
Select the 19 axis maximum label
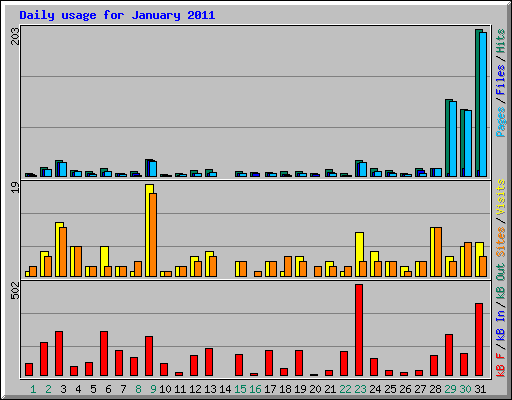tap(15, 187)
